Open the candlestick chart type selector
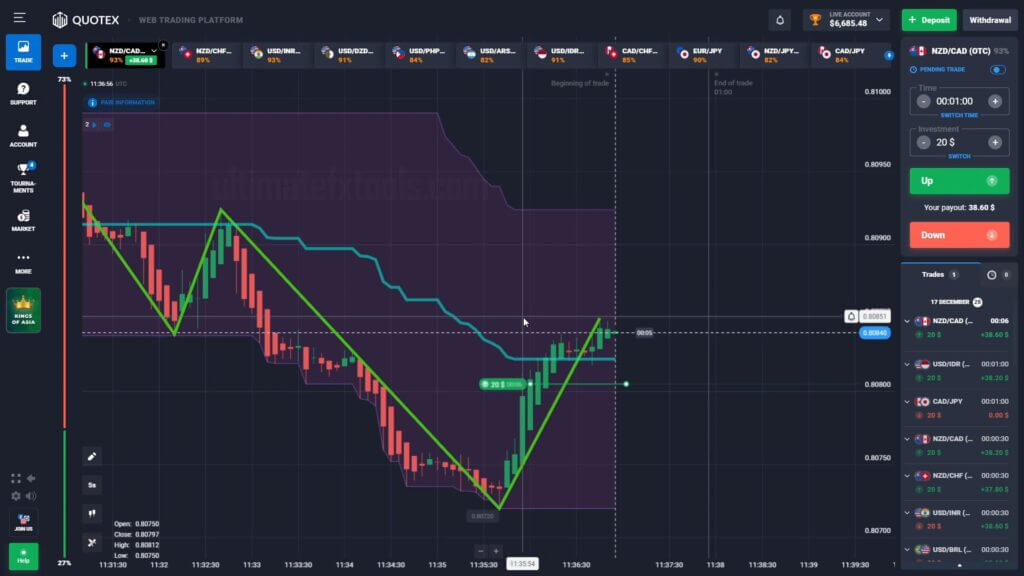Viewport: 1024px width, 576px height. pos(92,513)
